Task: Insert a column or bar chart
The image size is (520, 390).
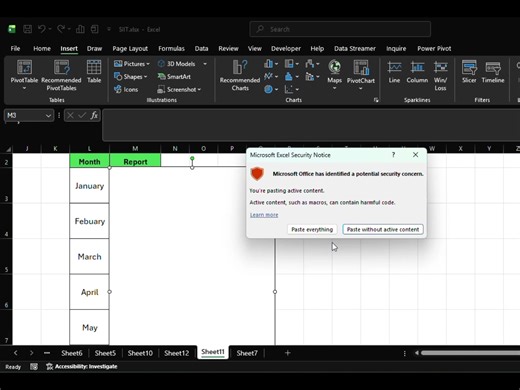Action: 271,64
